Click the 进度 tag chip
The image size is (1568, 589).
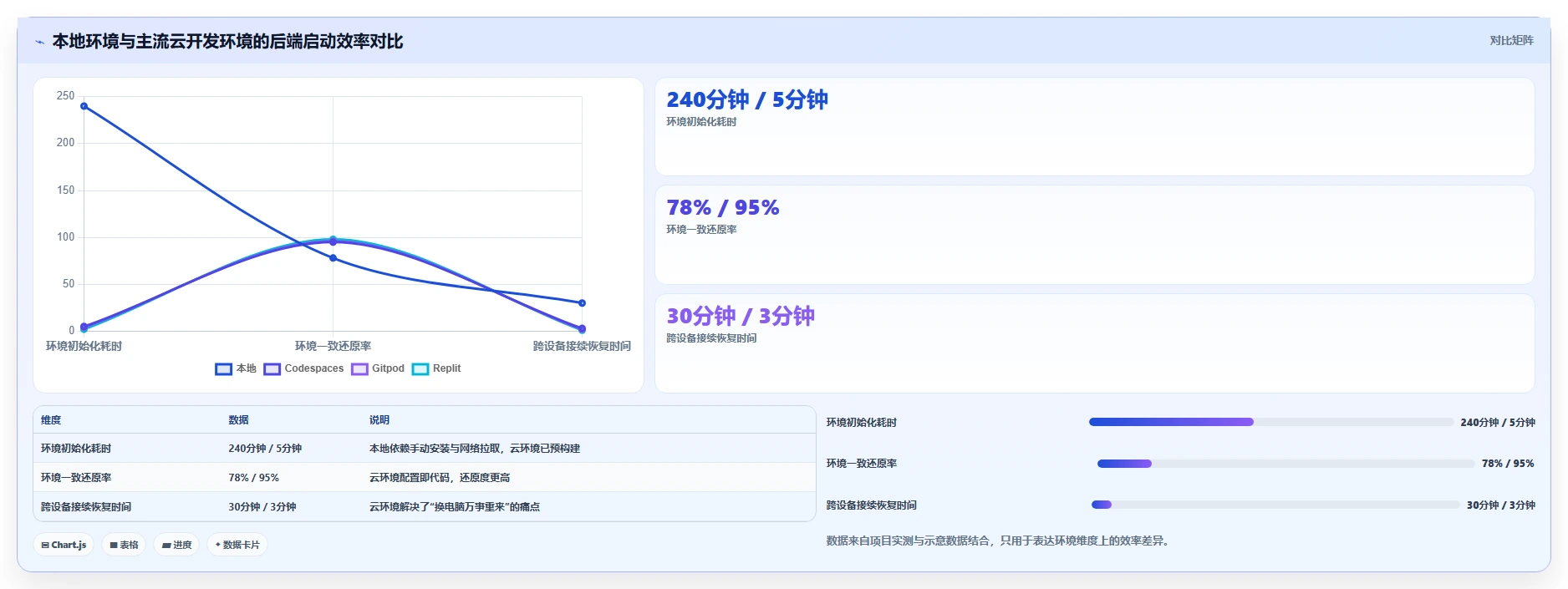(176, 545)
